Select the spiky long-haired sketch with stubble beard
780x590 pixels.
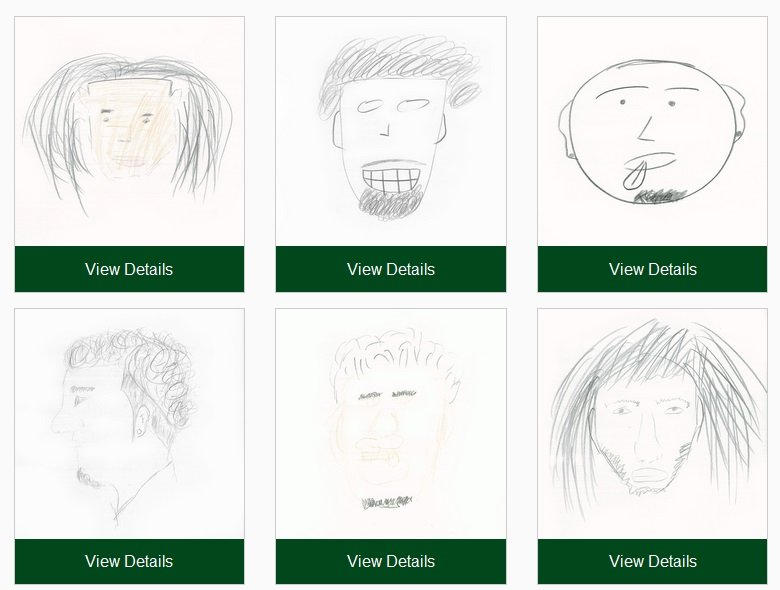click(652, 423)
